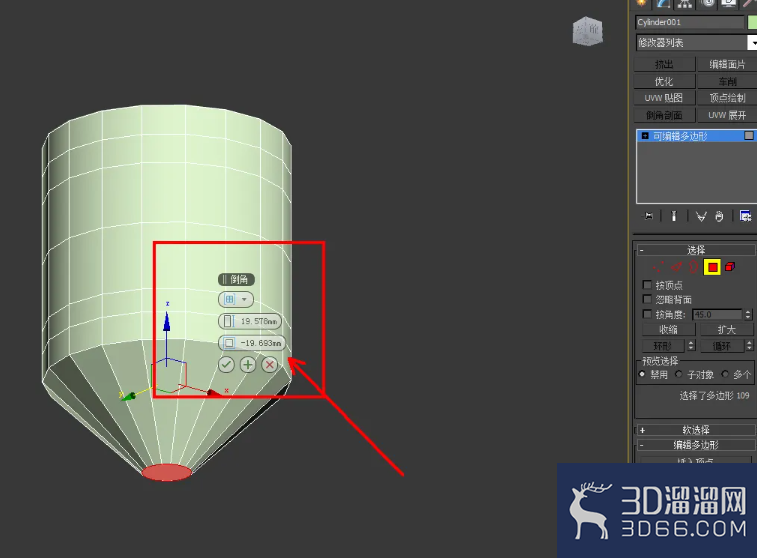
Task: Click the 倒角 caddy title label
Action: click(236, 279)
